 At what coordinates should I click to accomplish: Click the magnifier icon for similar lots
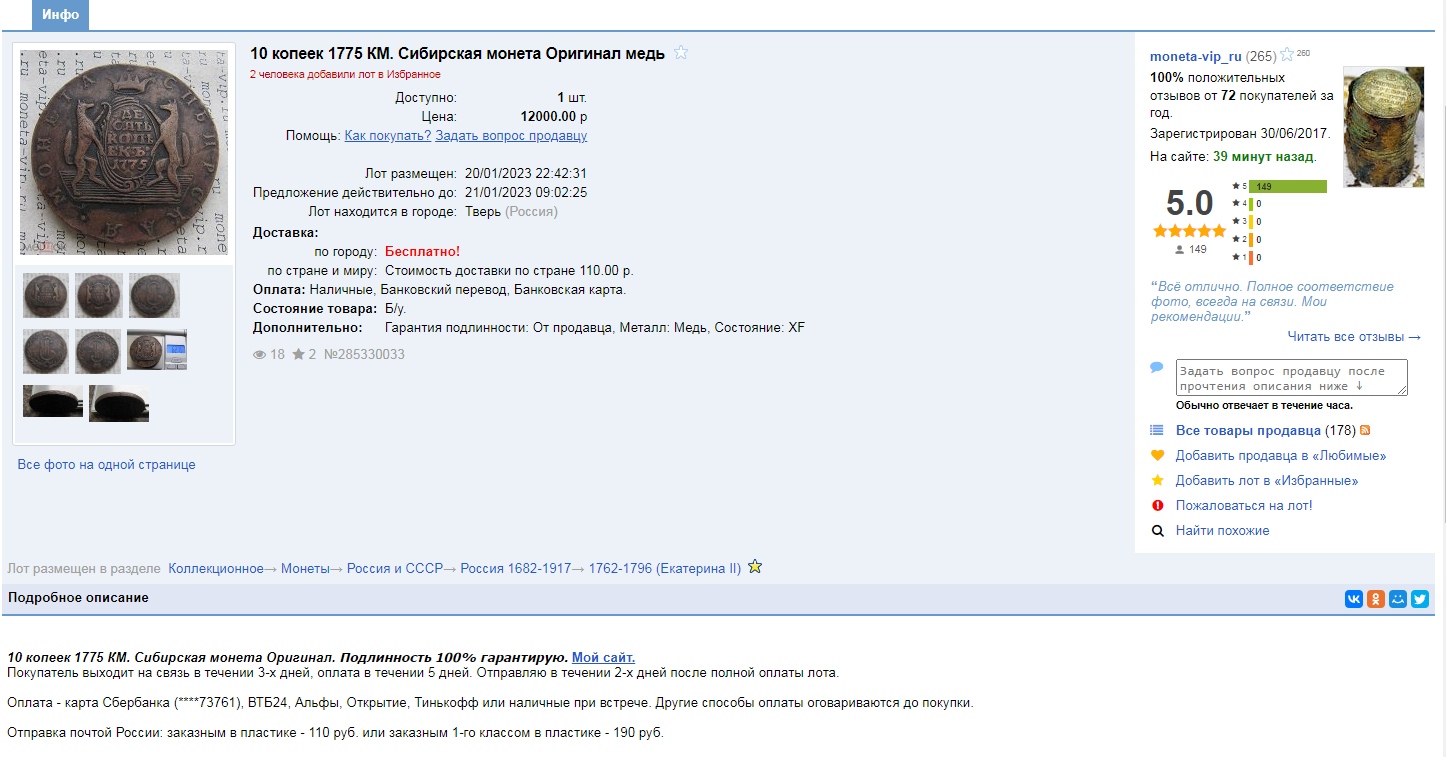tap(1158, 531)
